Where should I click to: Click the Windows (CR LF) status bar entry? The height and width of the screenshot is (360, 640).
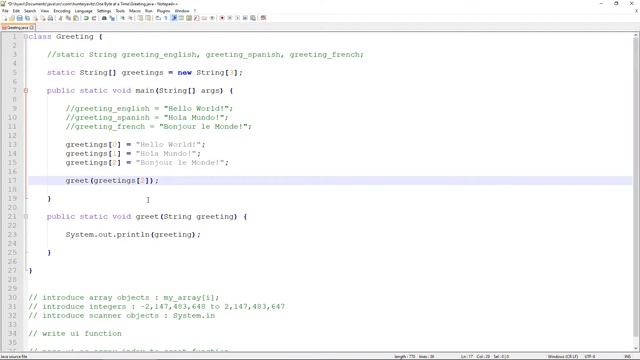point(562,357)
